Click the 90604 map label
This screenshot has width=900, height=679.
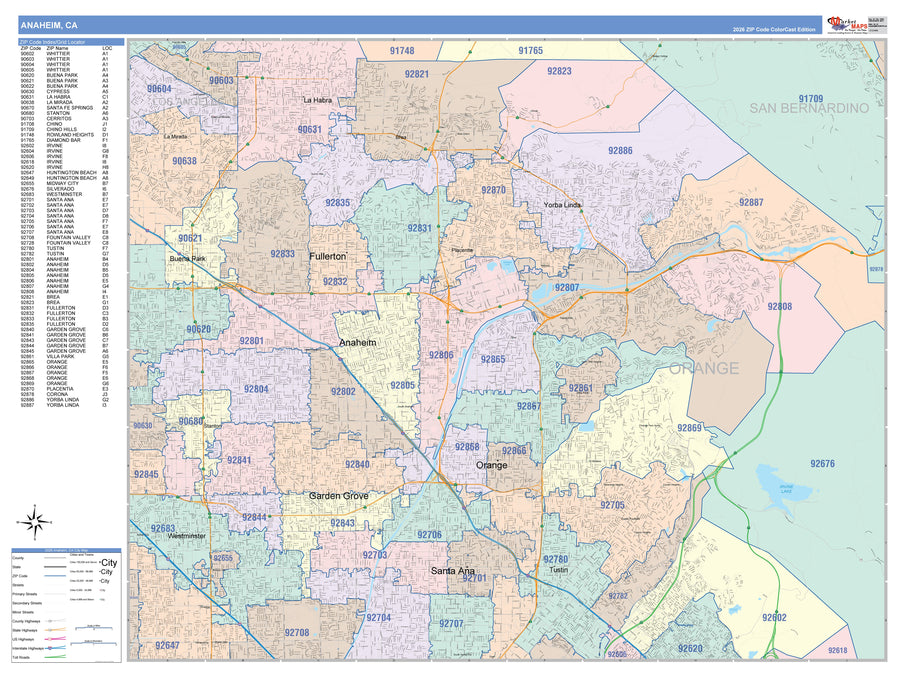coord(159,89)
